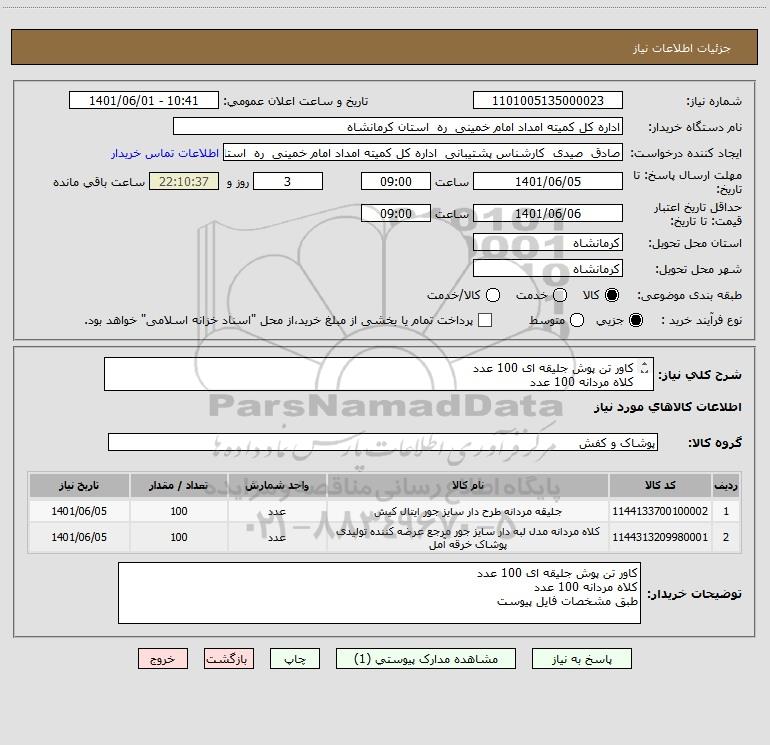Click the اطلاعات کالاهای مورد نیاز heading
The width and height of the screenshot is (770, 745).
(667, 407)
